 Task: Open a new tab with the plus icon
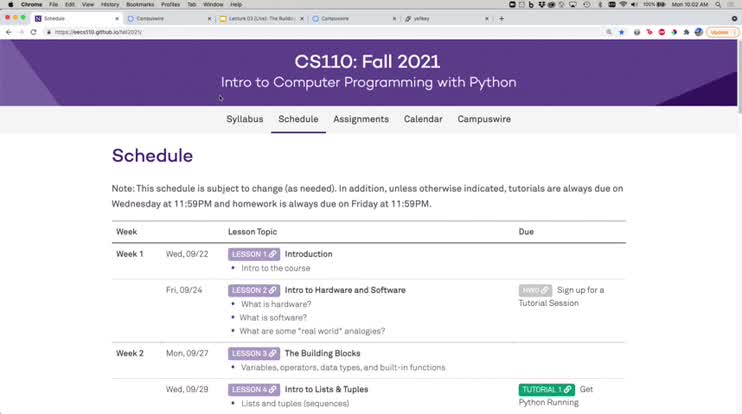pos(501,18)
